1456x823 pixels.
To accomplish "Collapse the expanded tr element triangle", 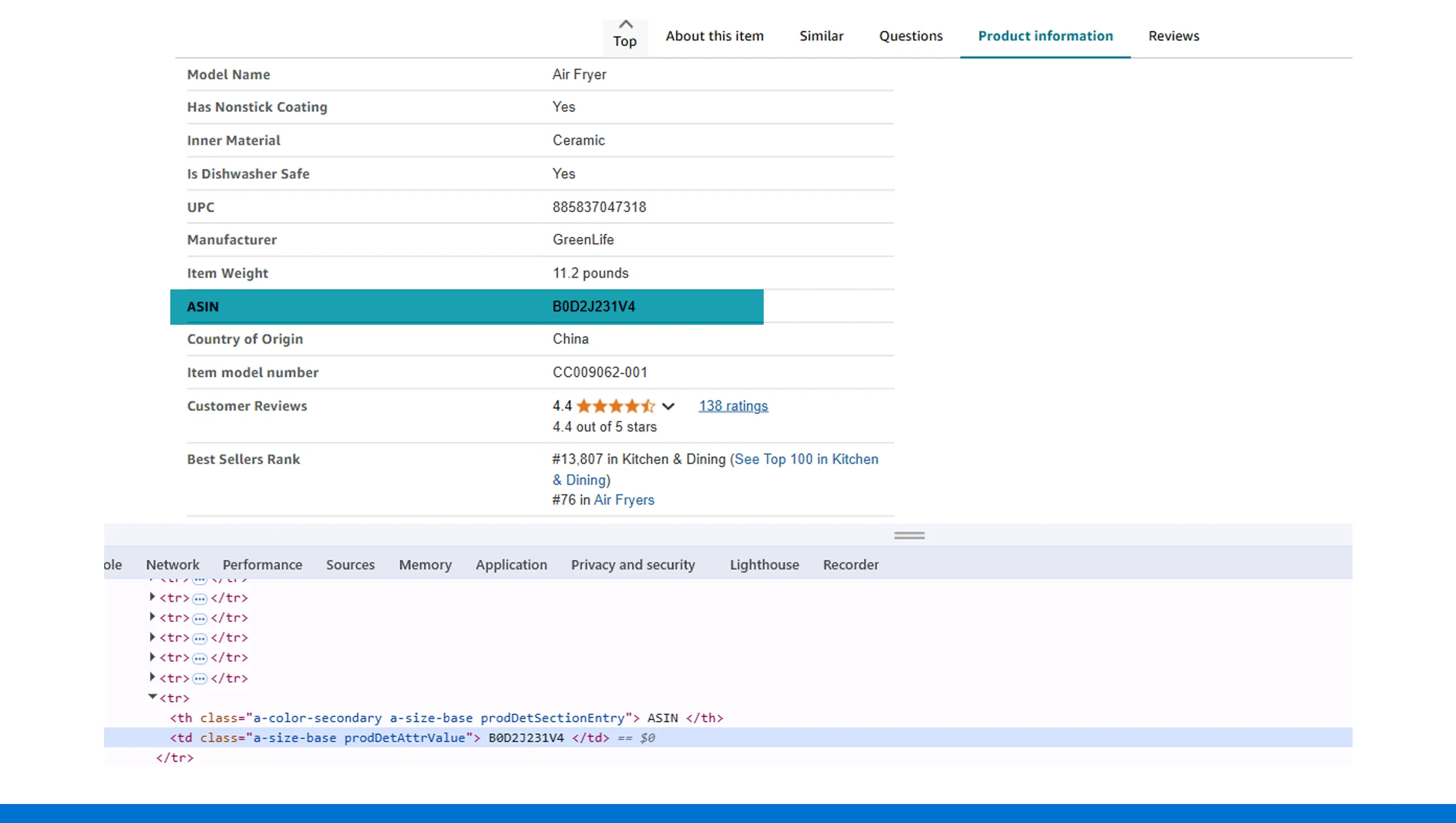I will tap(152, 697).
